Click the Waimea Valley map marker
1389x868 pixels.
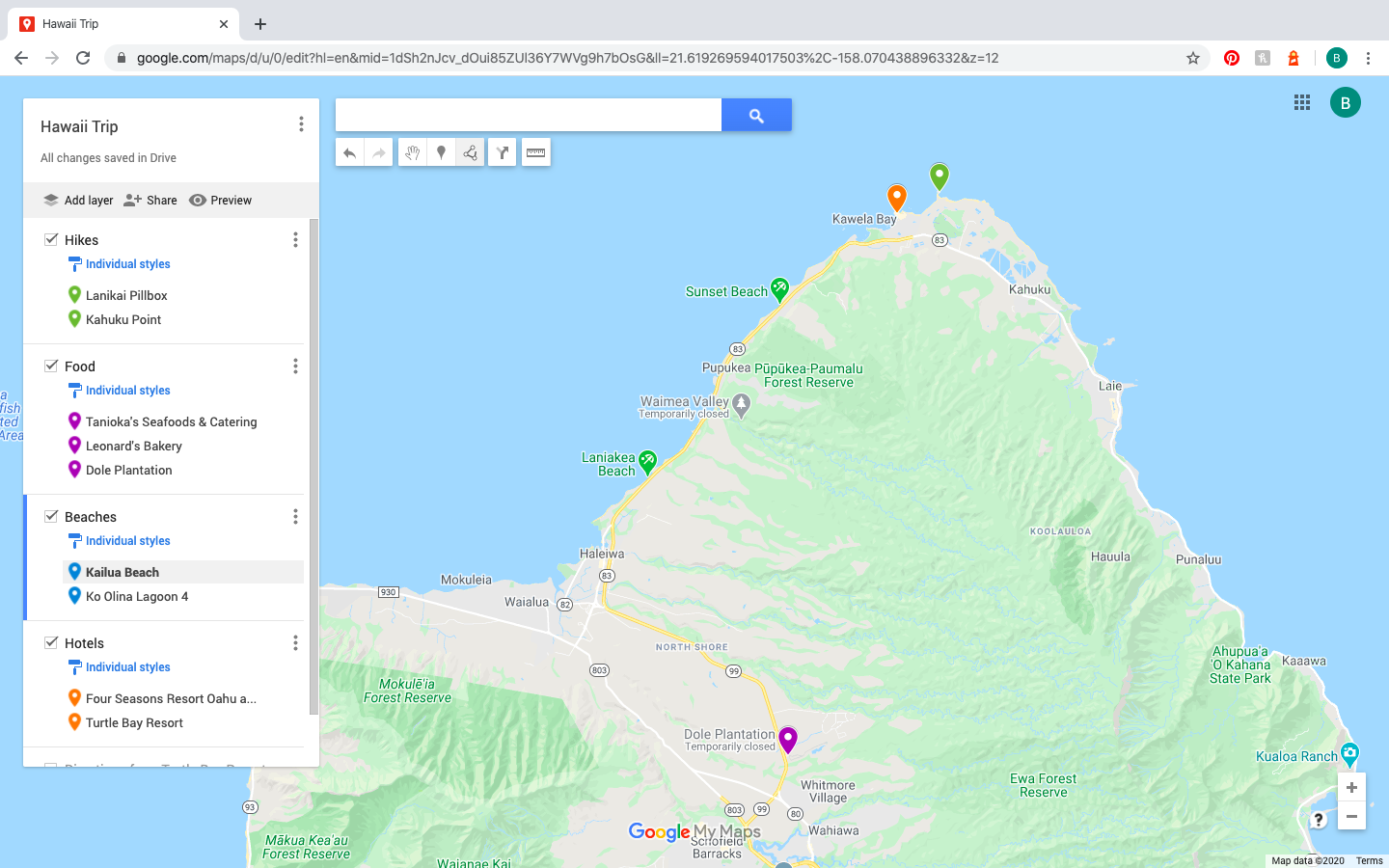(741, 405)
